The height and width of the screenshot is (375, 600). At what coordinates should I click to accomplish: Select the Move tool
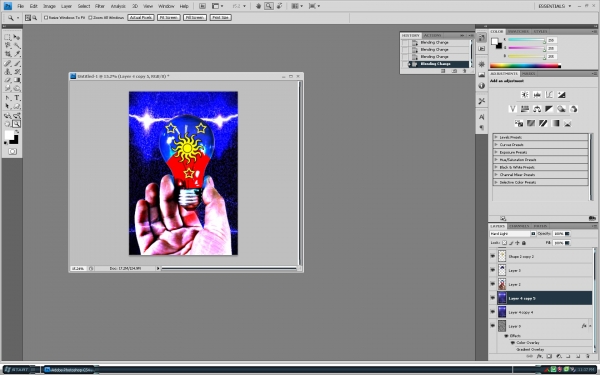pyautogui.click(x=17, y=37)
